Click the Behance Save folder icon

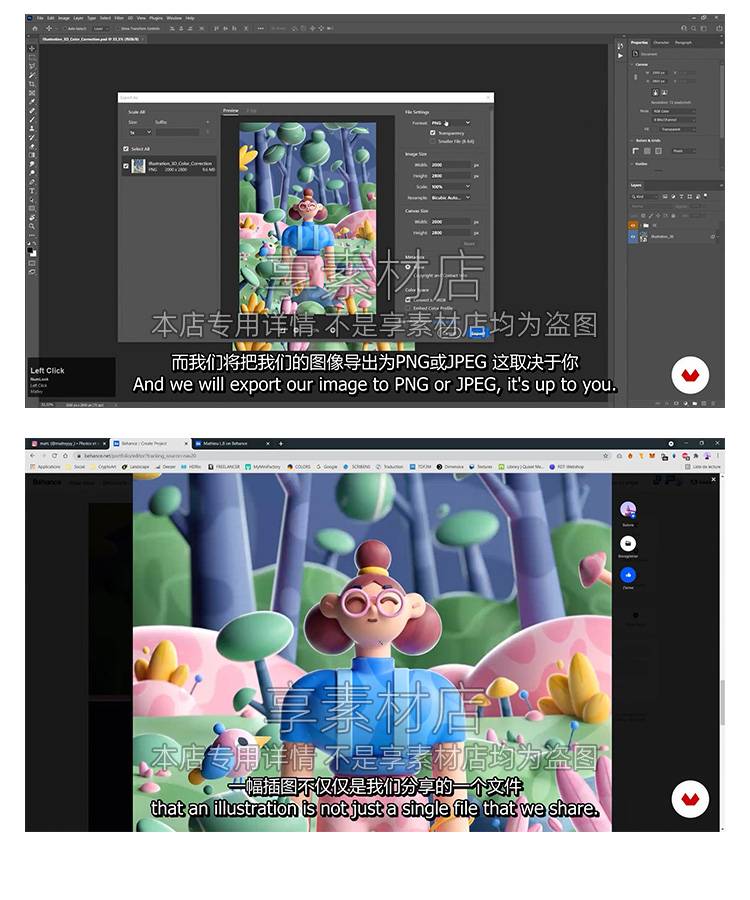coord(628,543)
